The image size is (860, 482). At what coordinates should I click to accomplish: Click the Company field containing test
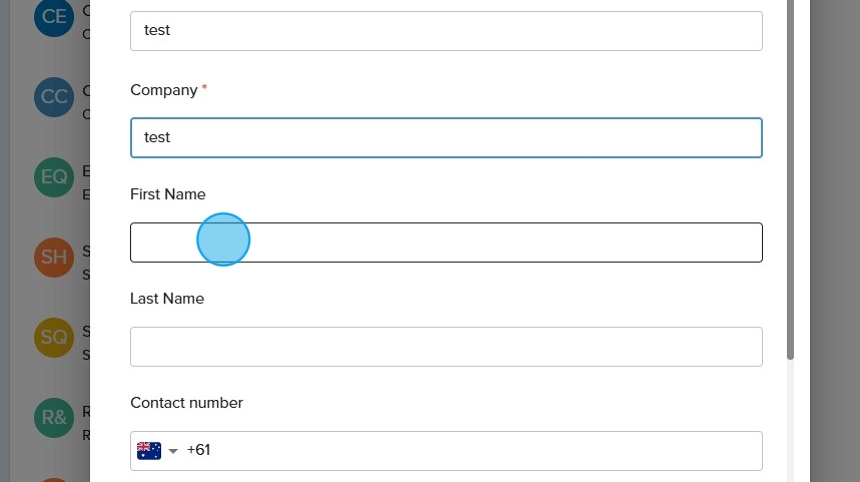click(x=446, y=138)
